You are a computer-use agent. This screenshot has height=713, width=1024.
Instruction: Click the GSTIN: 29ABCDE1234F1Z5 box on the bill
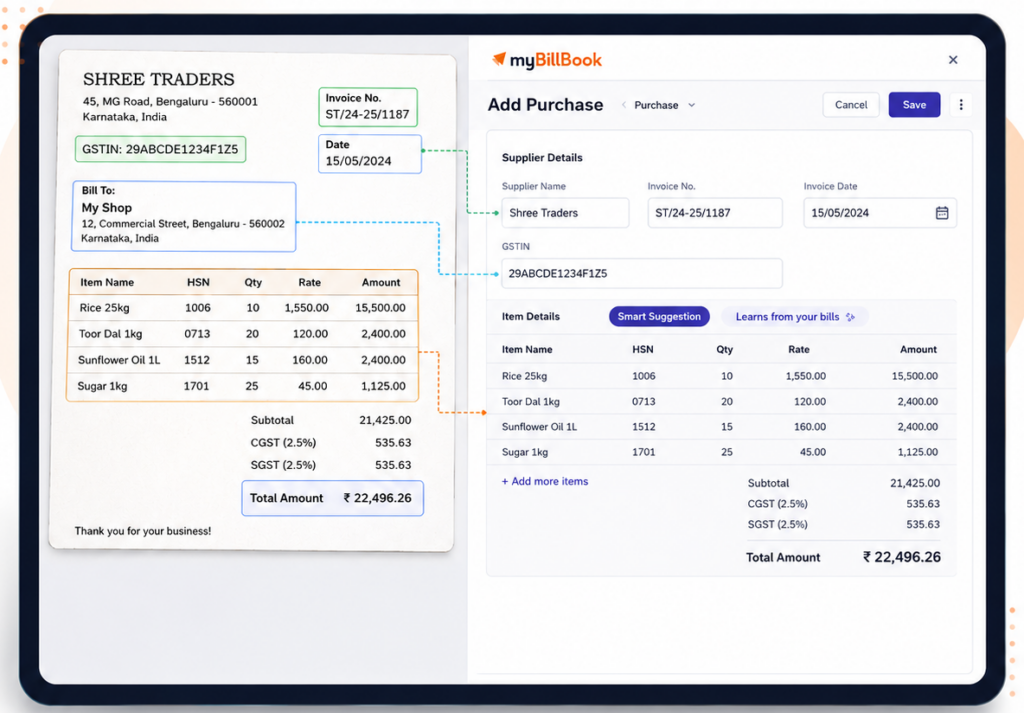tap(160, 150)
